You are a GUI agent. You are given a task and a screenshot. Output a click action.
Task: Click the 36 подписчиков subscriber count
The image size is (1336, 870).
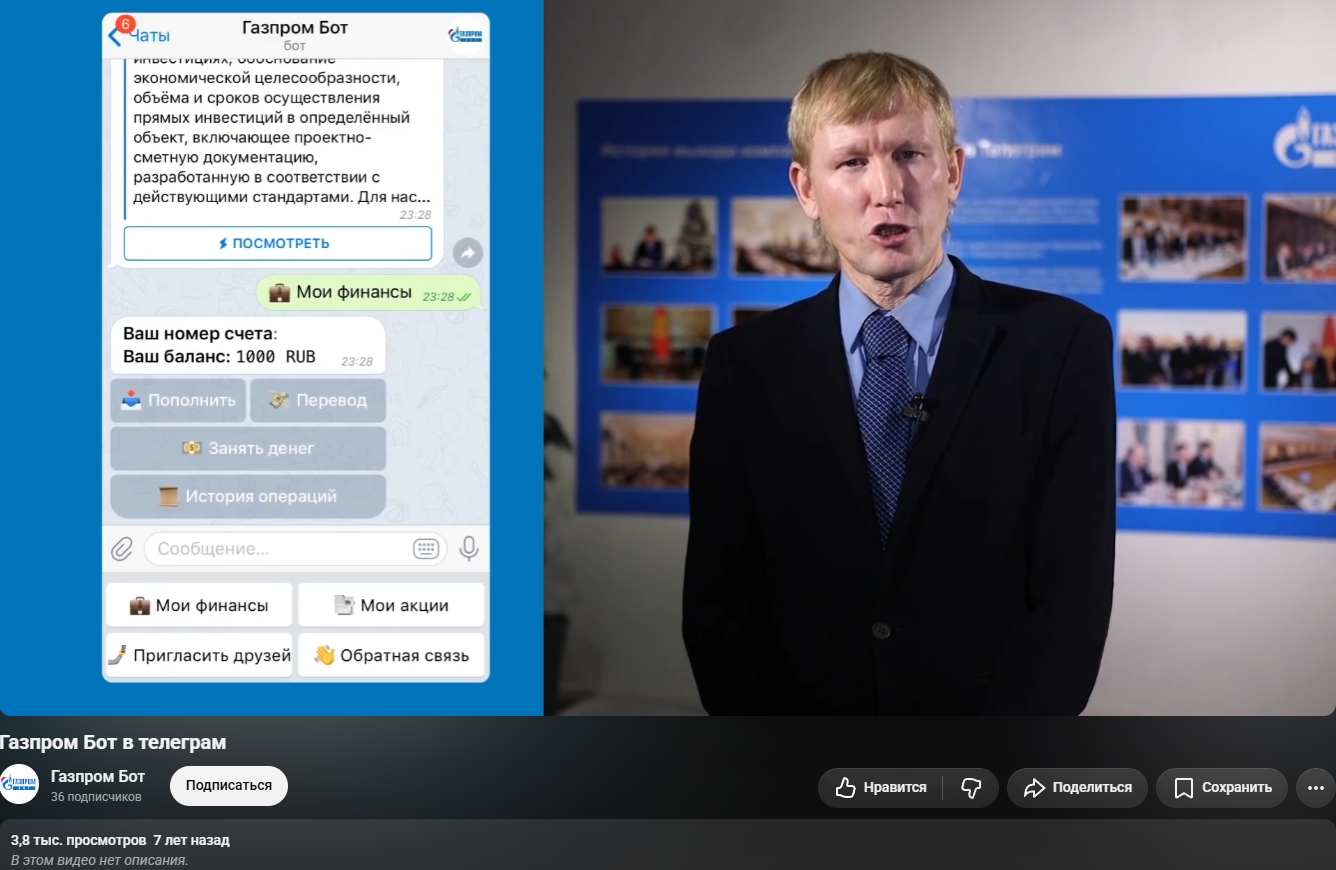pos(96,797)
